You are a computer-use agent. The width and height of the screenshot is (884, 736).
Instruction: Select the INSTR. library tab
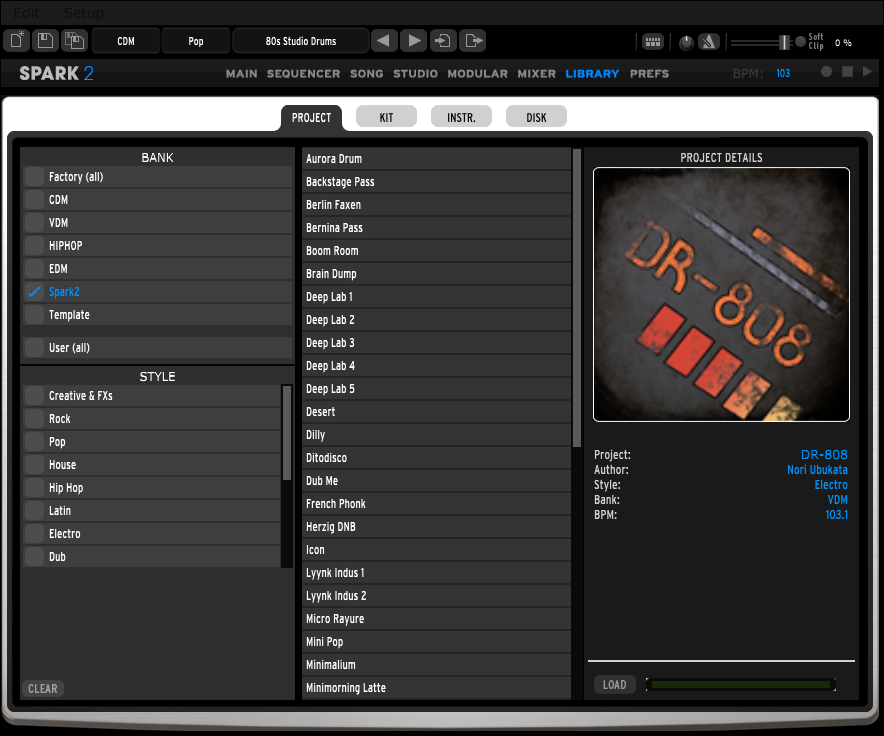click(x=461, y=117)
